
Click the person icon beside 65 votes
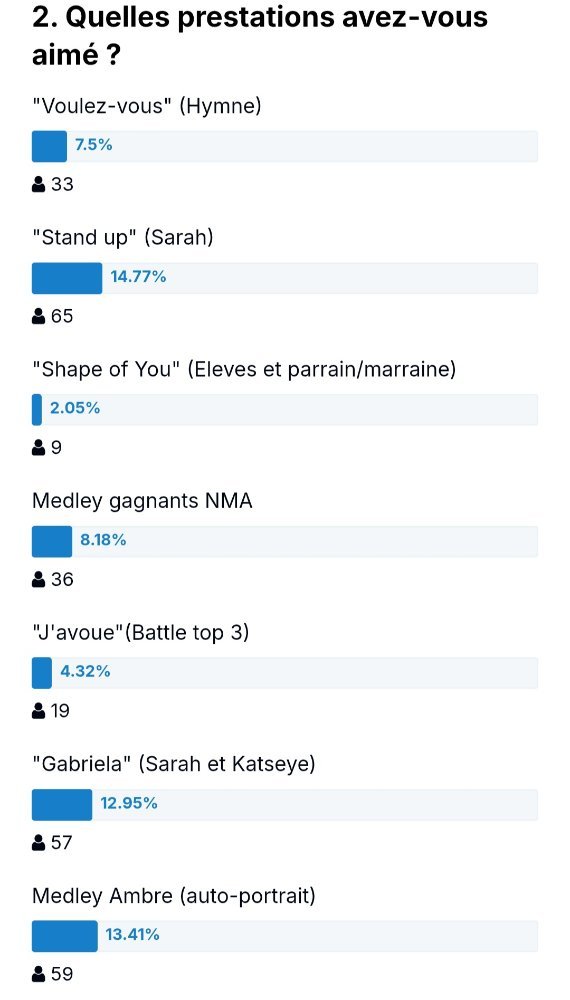pyautogui.click(x=38, y=316)
